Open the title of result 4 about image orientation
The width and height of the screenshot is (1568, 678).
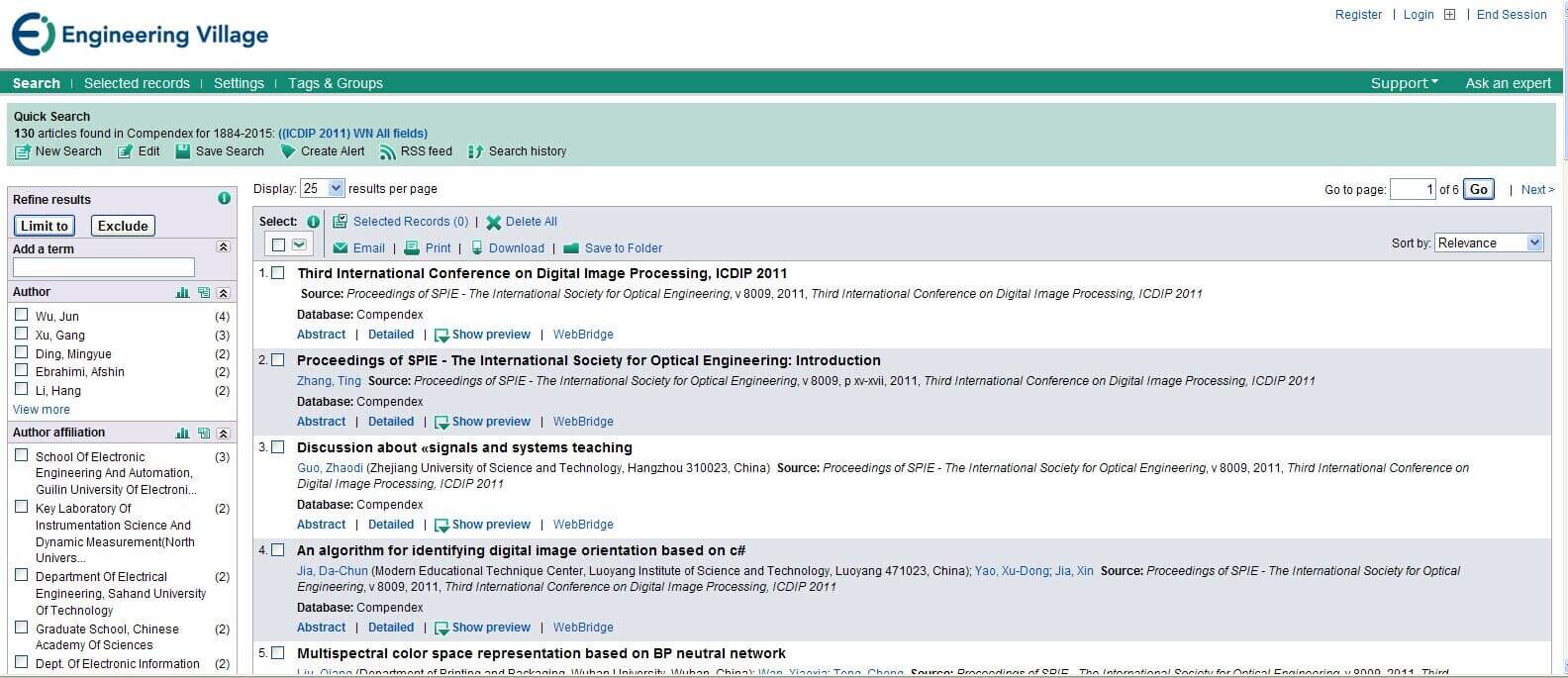[x=521, y=550]
